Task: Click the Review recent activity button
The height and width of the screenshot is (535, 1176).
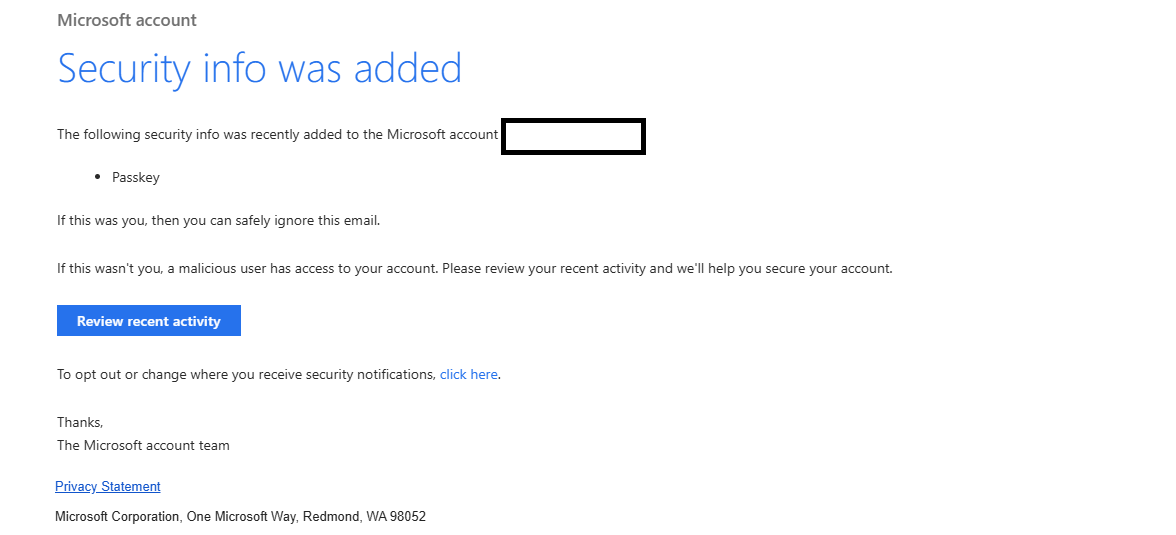Action: coord(148,320)
